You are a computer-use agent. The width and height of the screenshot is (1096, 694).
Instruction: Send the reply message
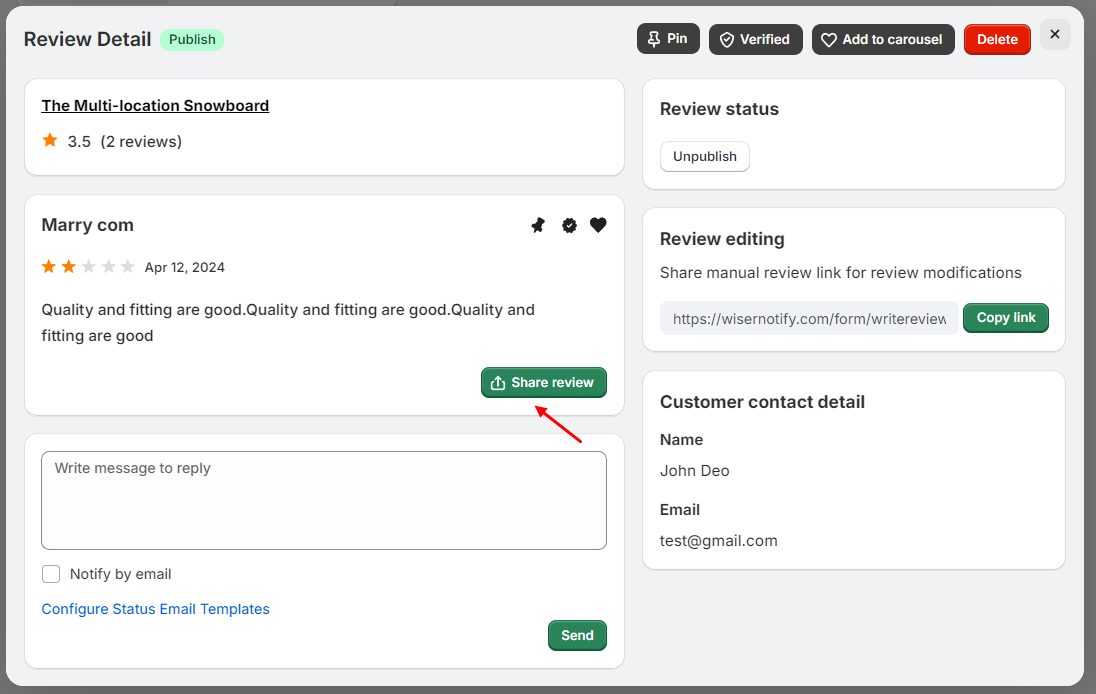tap(577, 635)
